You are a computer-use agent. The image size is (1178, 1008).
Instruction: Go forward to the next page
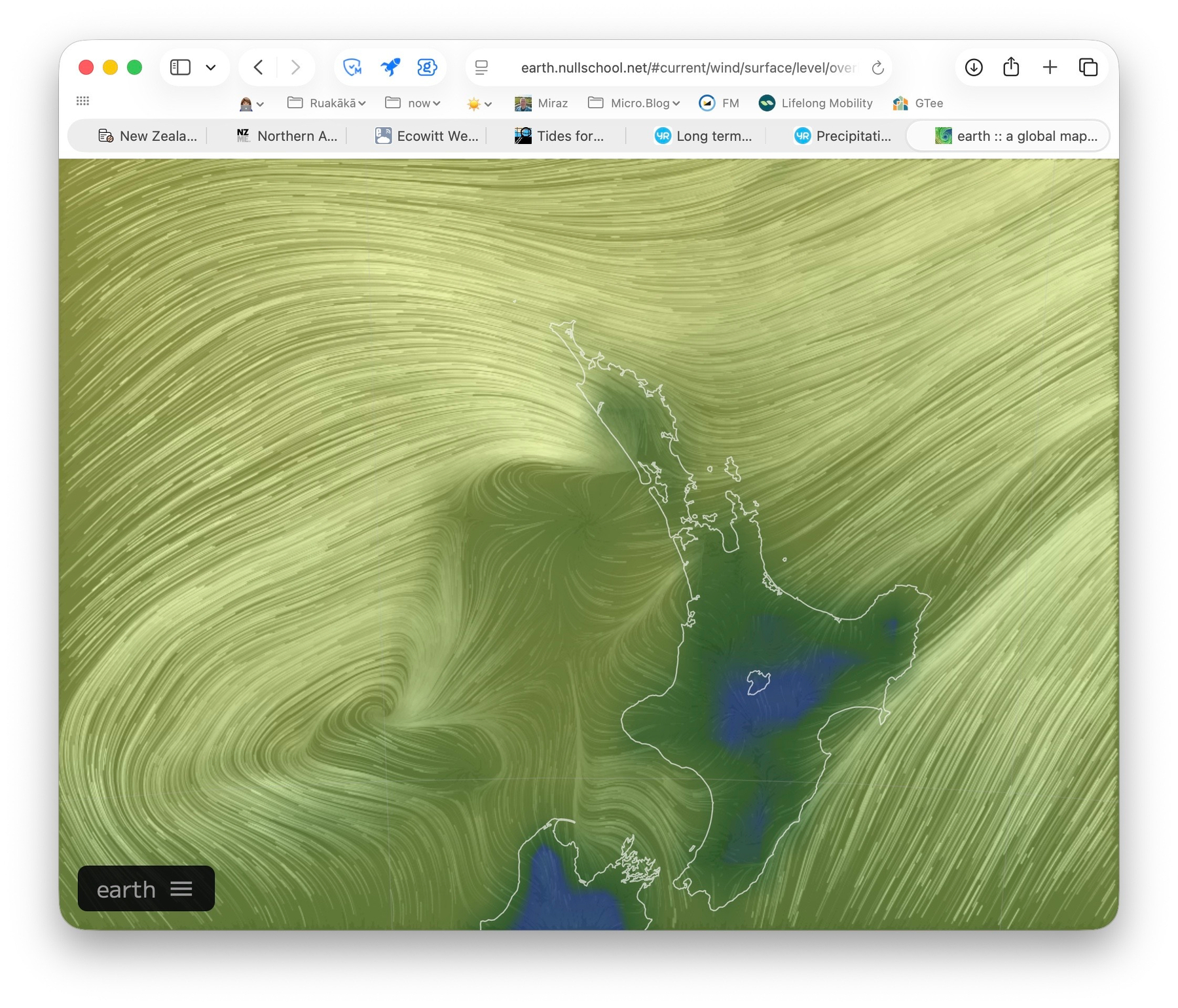tap(295, 67)
